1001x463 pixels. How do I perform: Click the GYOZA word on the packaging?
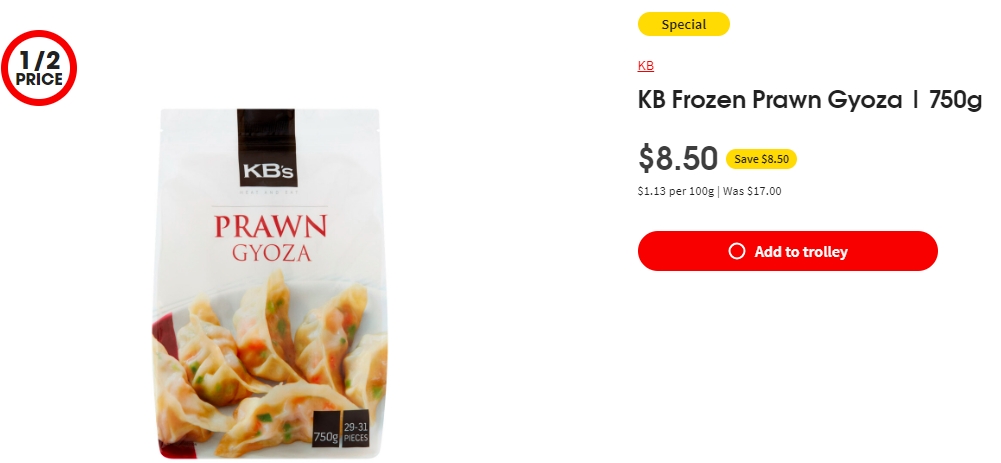[x=271, y=253]
